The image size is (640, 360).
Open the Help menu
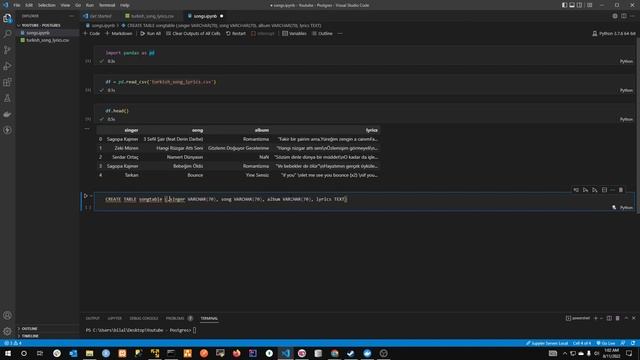(x=125, y=5)
